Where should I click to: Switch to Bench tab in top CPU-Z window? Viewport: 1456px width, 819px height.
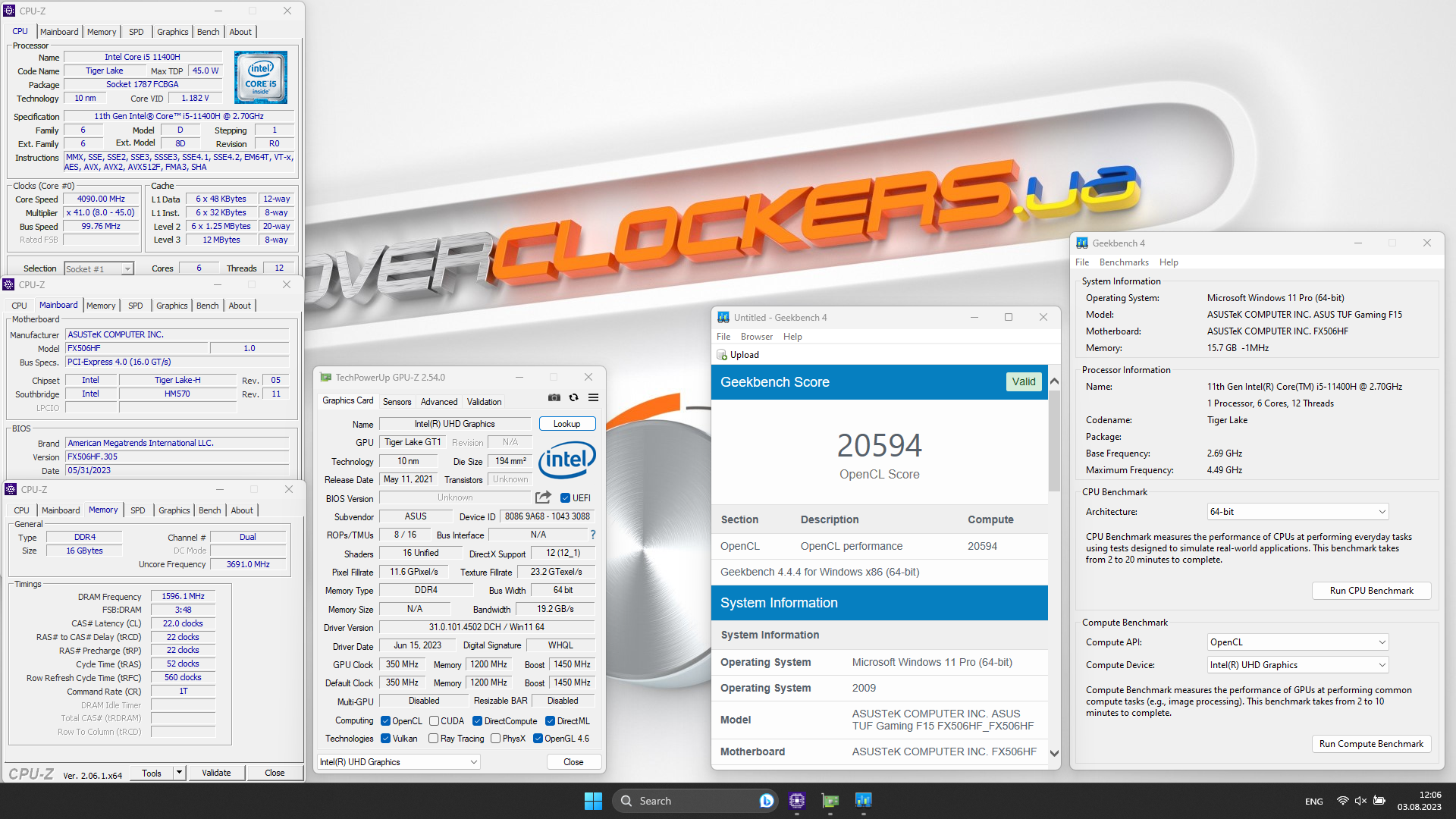[x=208, y=32]
